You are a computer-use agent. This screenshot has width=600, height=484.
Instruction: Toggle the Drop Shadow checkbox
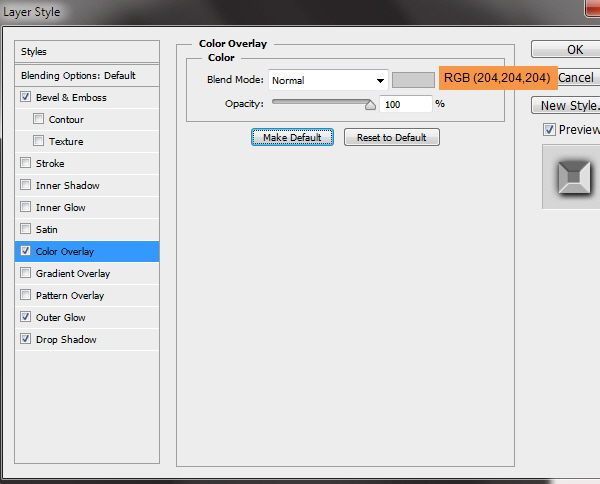coord(25,340)
